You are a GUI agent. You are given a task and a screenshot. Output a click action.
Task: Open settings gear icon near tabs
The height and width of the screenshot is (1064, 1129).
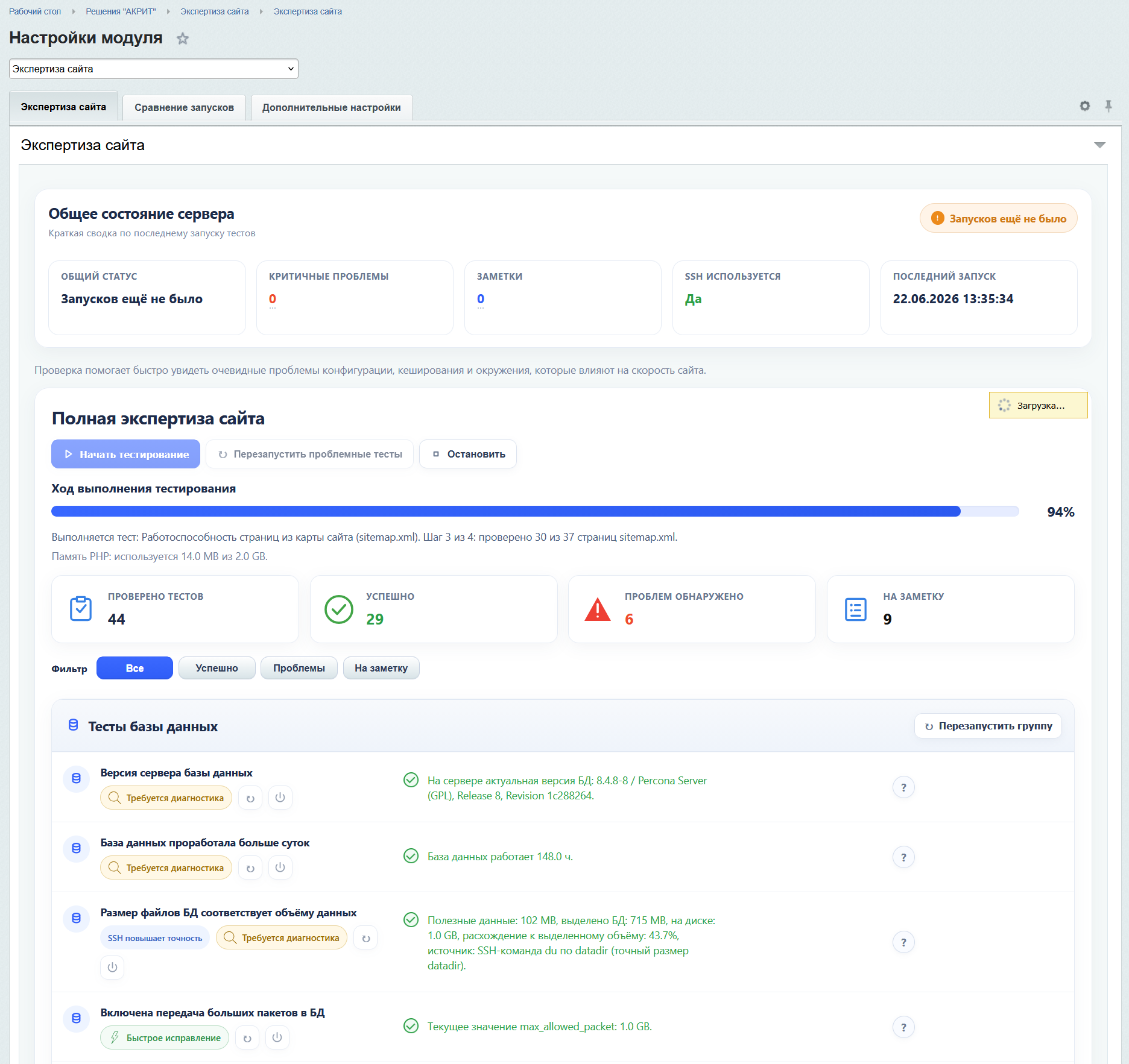[x=1085, y=106]
